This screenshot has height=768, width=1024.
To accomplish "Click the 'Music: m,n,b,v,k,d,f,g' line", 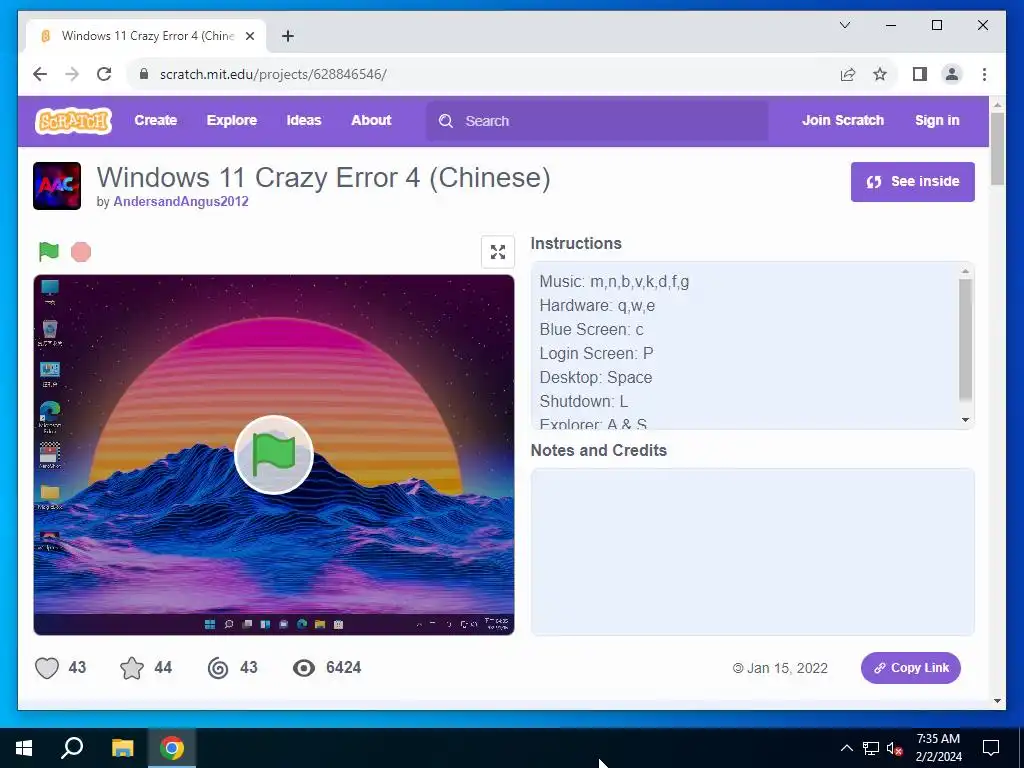I will click(x=614, y=281).
